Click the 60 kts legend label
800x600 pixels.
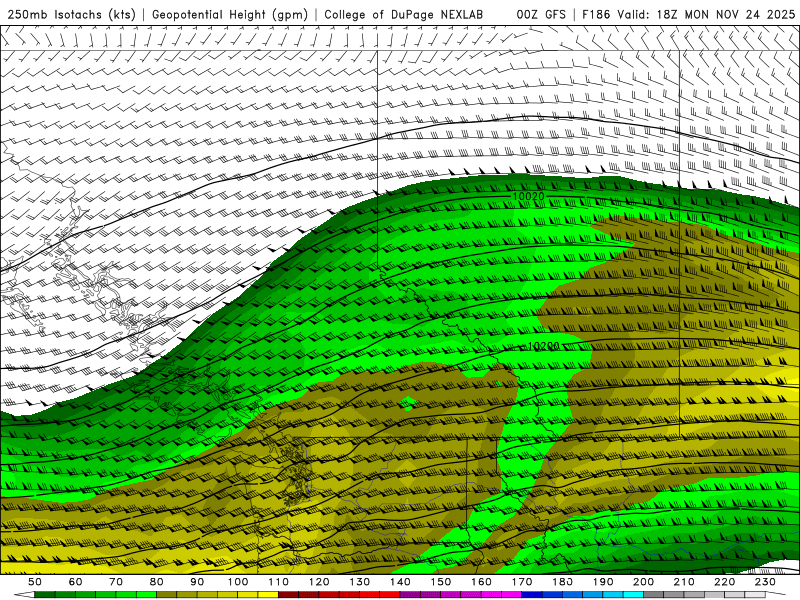click(x=76, y=582)
